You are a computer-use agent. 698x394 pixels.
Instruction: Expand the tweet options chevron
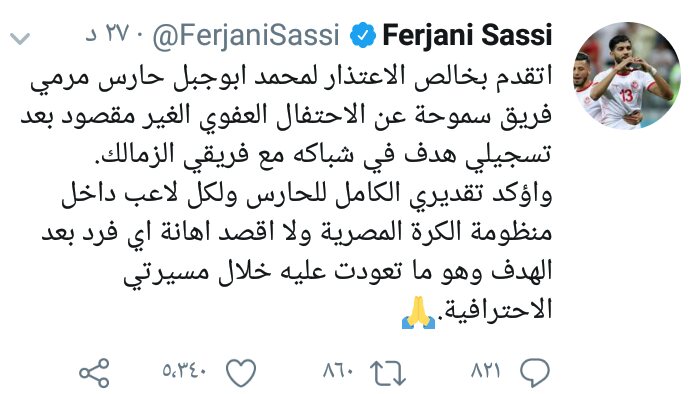pyautogui.click(x=20, y=38)
